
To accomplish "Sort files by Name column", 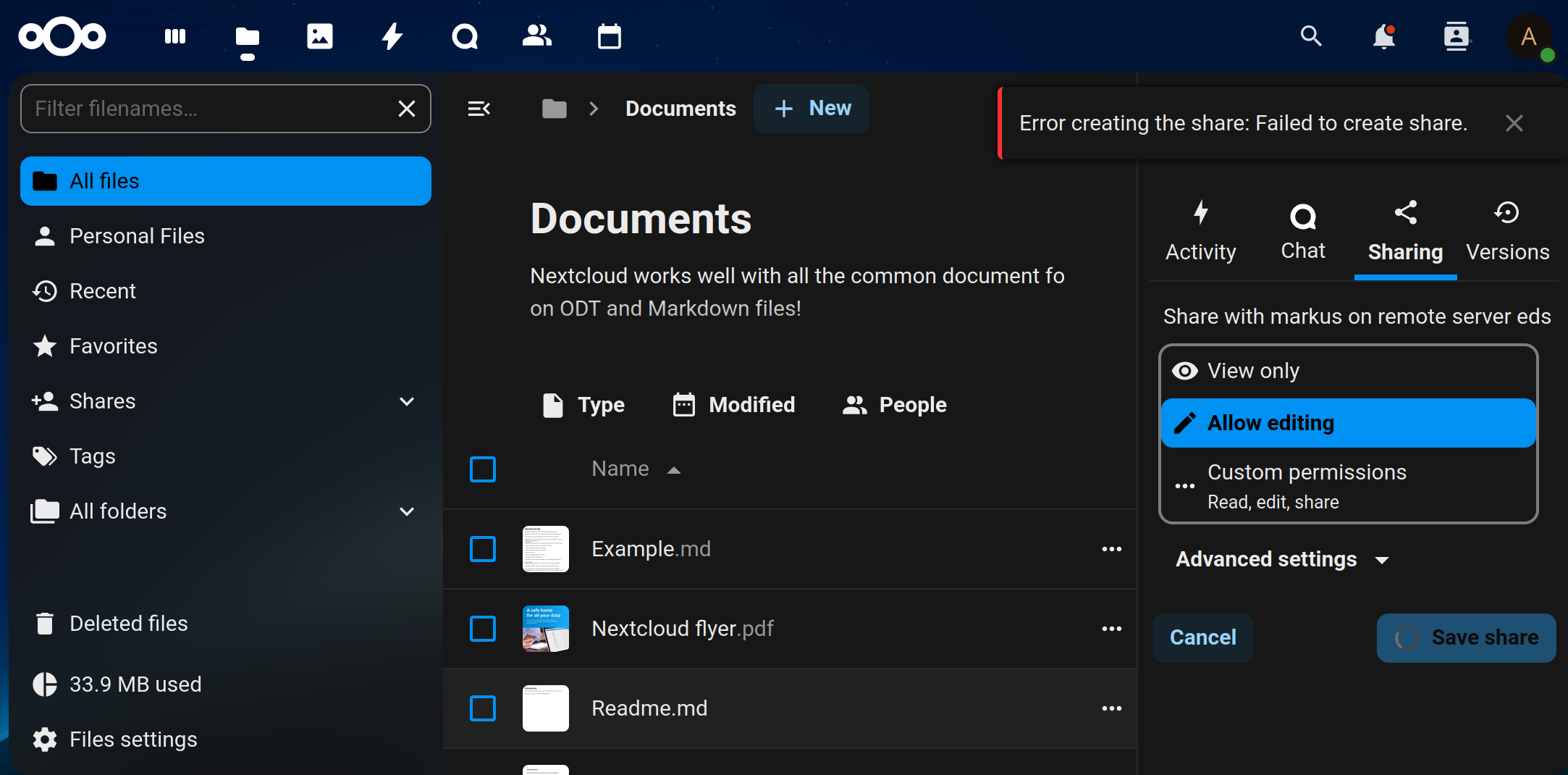I will click(636, 469).
